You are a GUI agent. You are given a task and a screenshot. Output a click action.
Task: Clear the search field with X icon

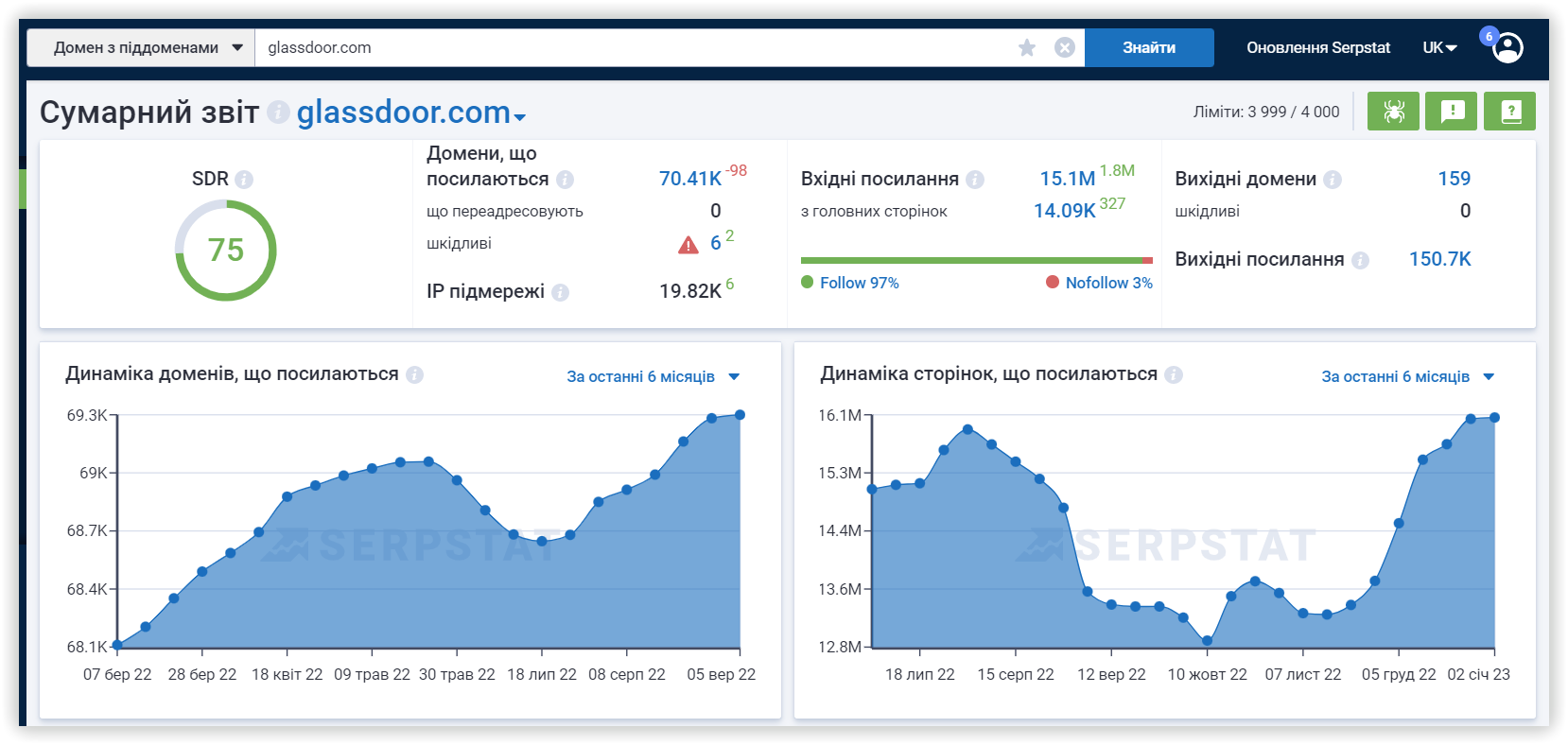(1065, 47)
